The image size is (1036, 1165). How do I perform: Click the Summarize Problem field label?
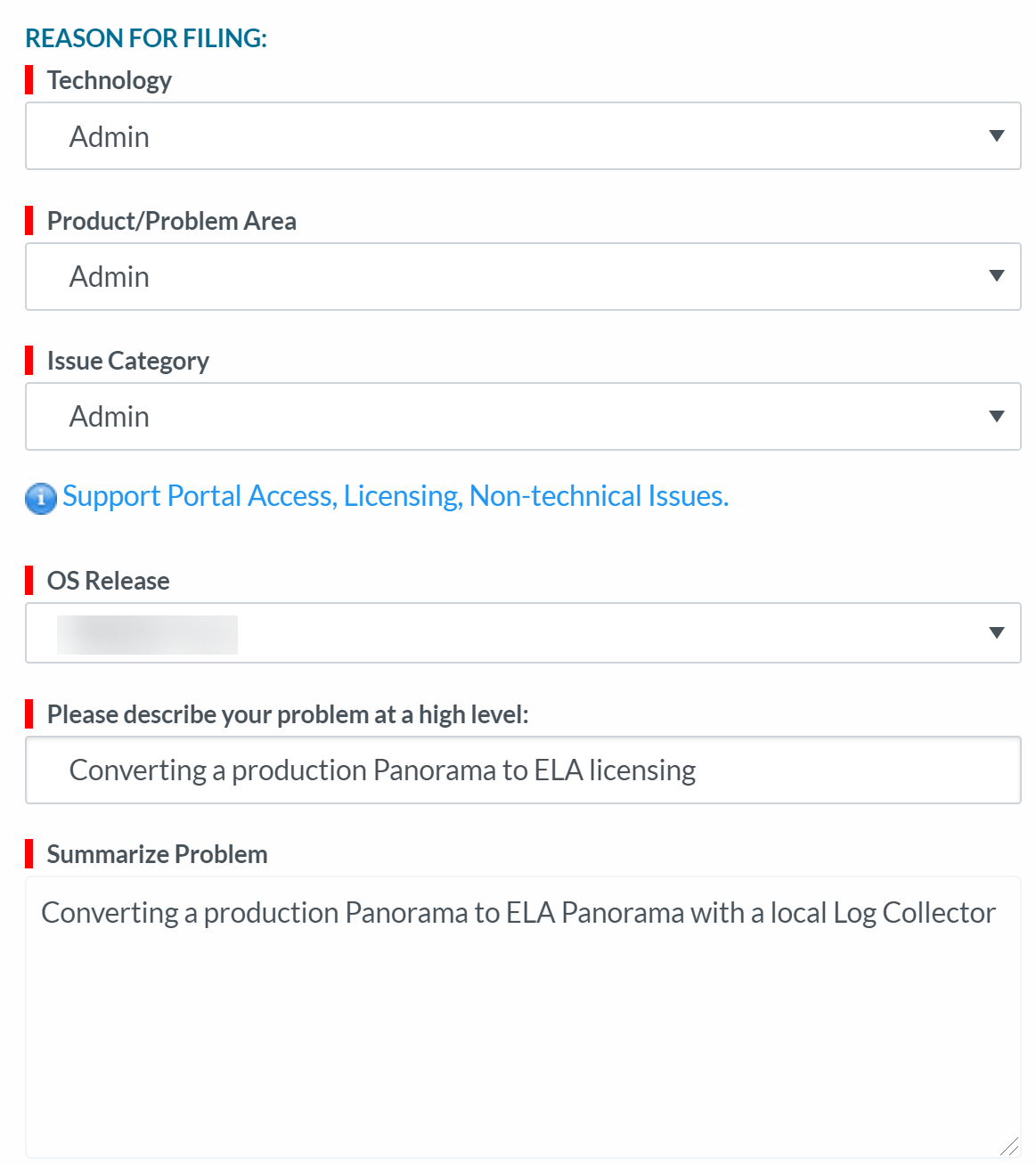coord(158,854)
